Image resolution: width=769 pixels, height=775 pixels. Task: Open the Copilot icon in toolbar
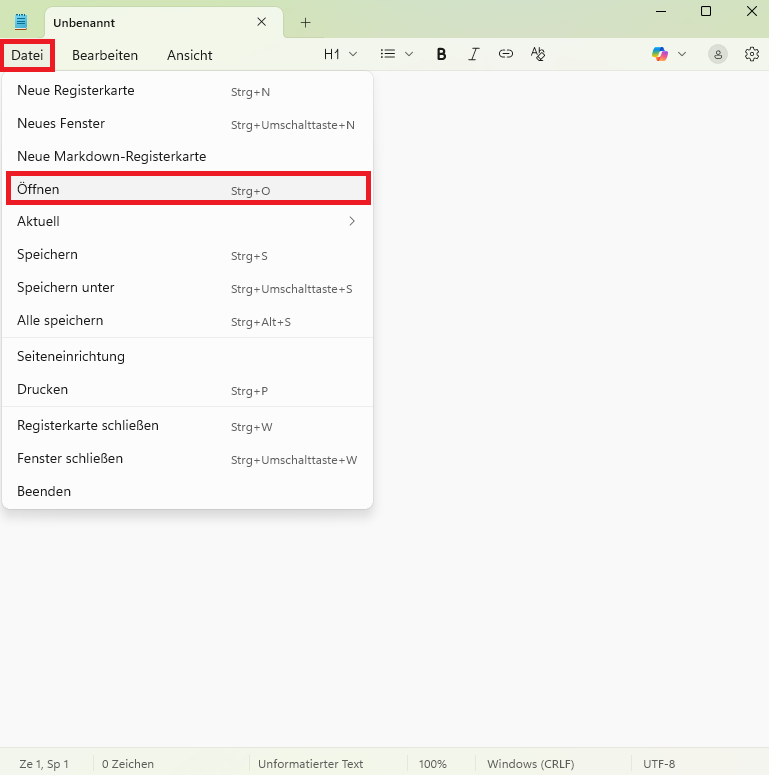(660, 55)
